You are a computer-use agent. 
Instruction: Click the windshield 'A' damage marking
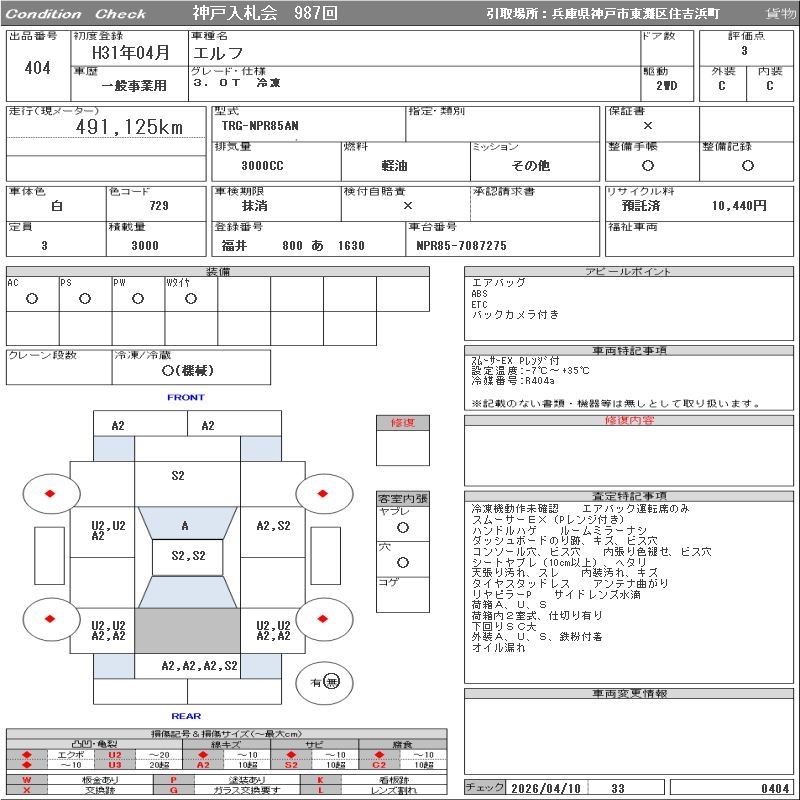185,525
